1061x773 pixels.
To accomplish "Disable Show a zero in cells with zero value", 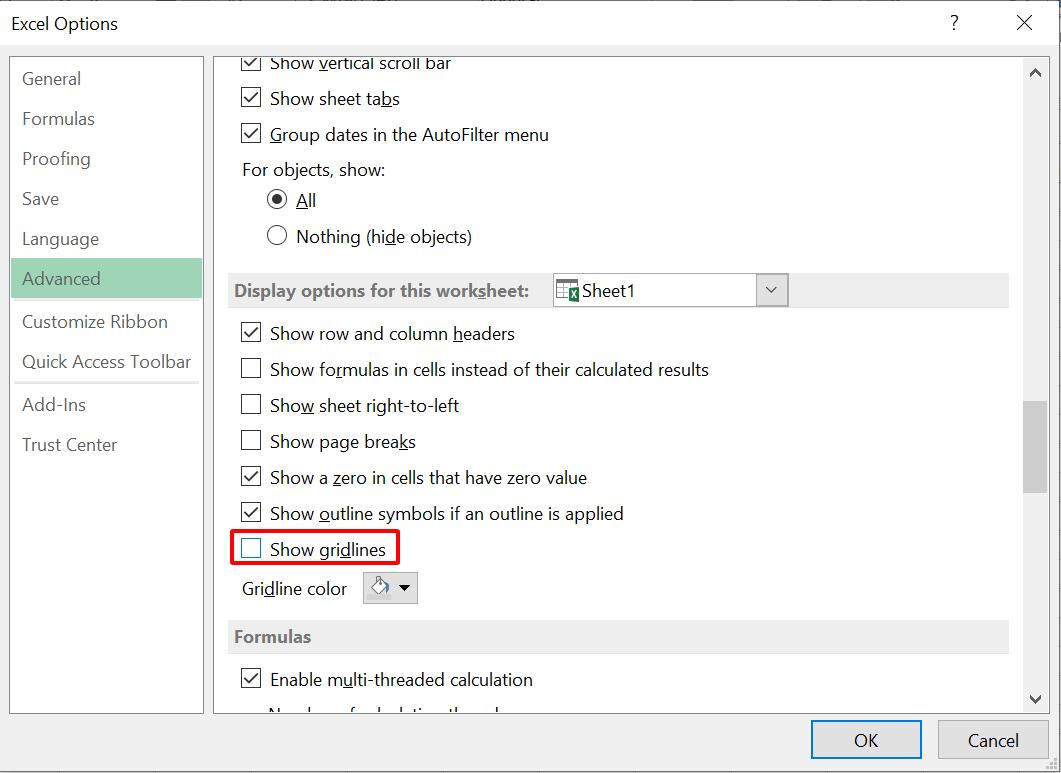I will coord(250,477).
